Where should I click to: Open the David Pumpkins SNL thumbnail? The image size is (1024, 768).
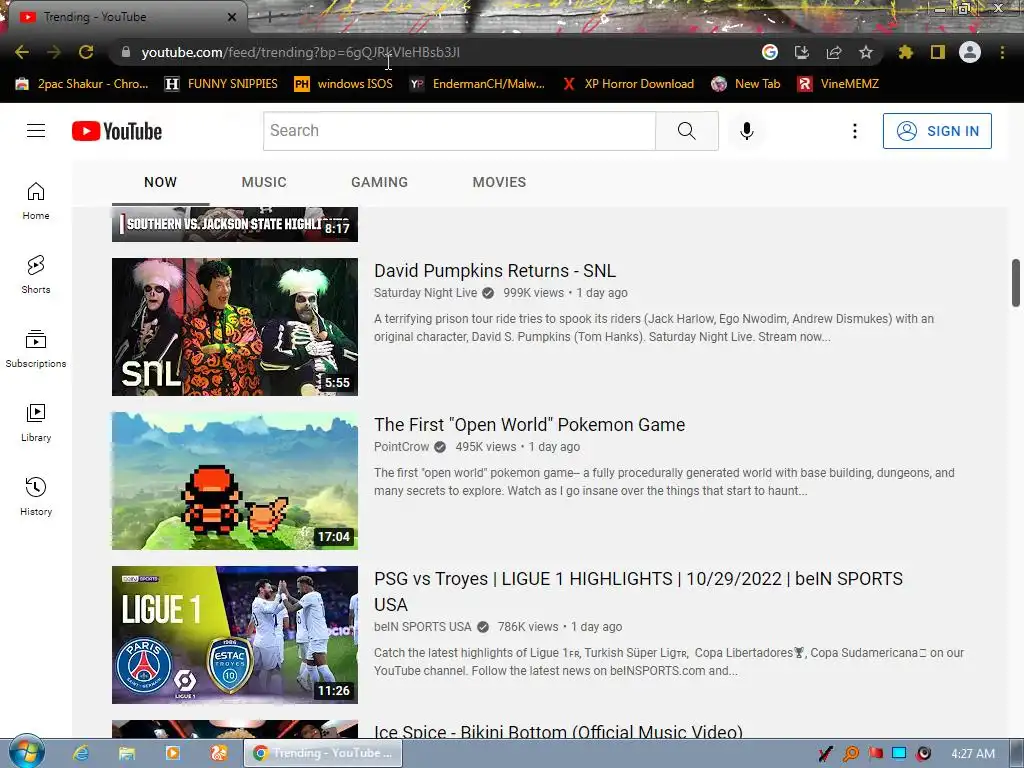tap(234, 327)
